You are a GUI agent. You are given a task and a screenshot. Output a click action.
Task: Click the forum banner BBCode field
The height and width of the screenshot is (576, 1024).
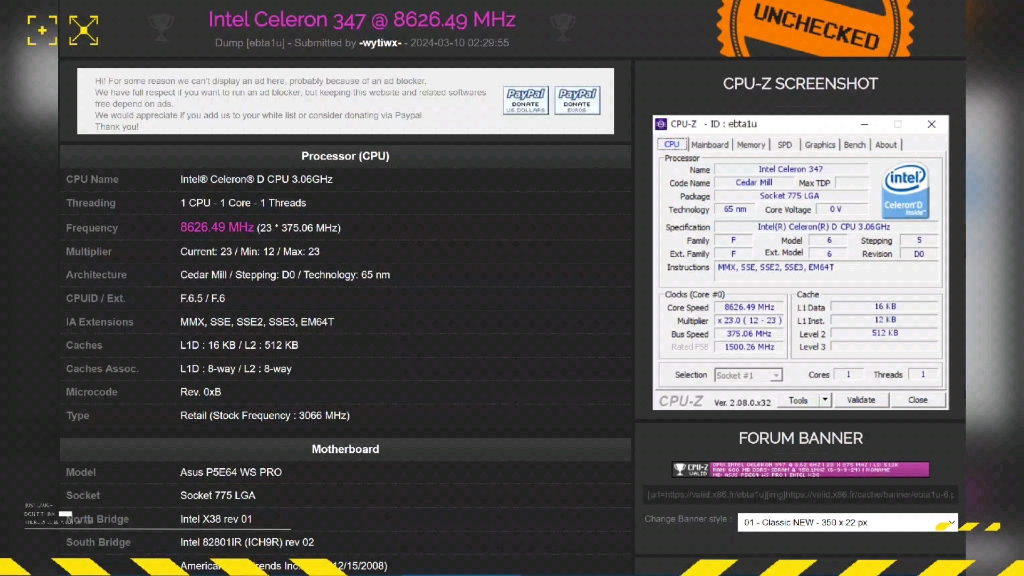(801, 494)
